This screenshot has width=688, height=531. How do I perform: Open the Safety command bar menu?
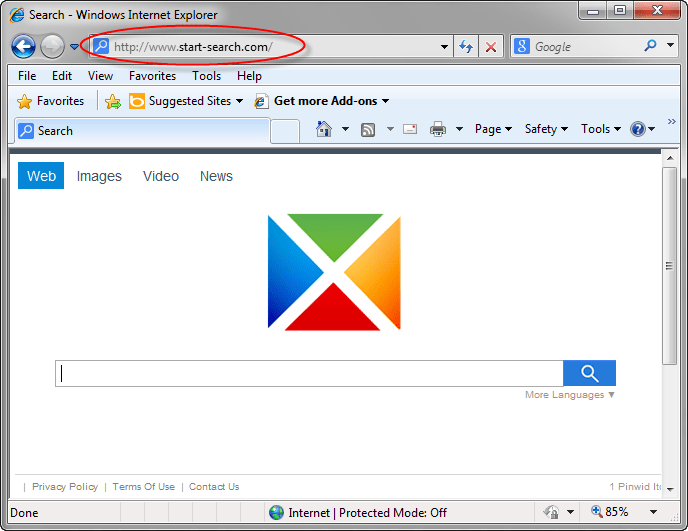click(546, 129)
